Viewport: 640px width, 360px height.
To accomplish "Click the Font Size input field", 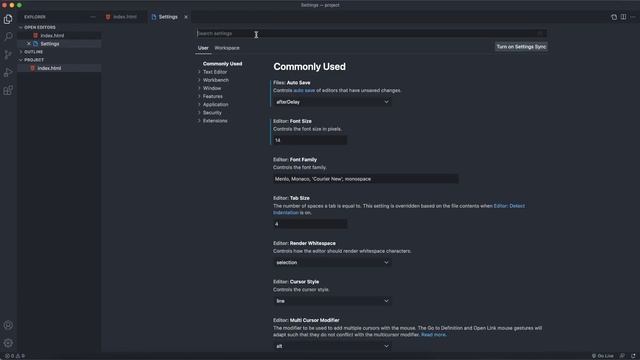I will click(310, 140).
